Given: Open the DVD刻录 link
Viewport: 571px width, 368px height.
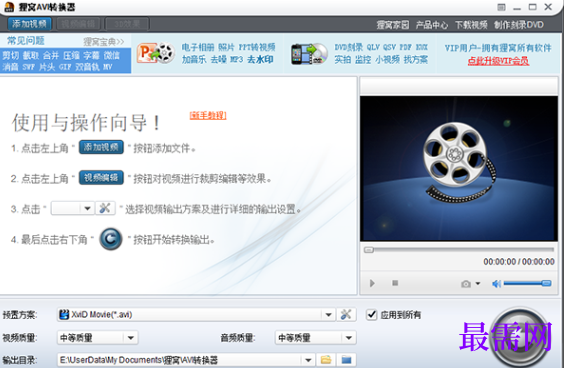Looking at the screenshot, I should (348, 47).
